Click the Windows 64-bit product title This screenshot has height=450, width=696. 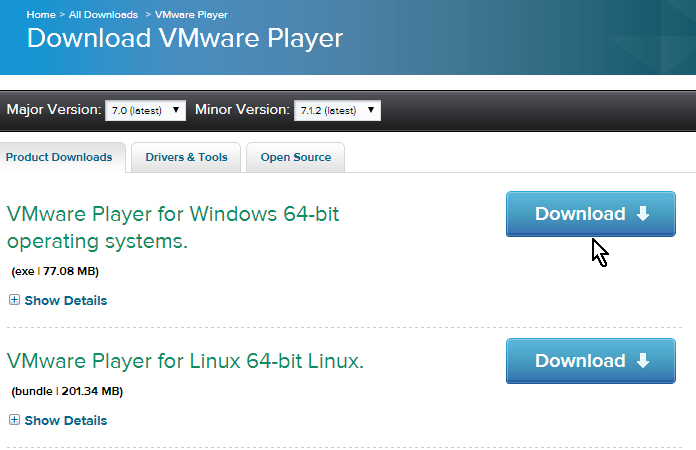[x=173, y=227]
